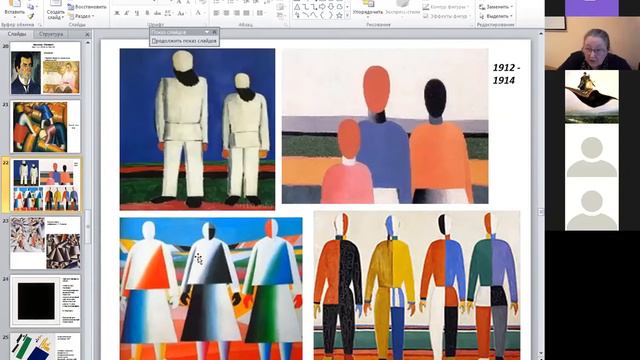Open the Раздел (Section) dropdown

pos(81,16)
